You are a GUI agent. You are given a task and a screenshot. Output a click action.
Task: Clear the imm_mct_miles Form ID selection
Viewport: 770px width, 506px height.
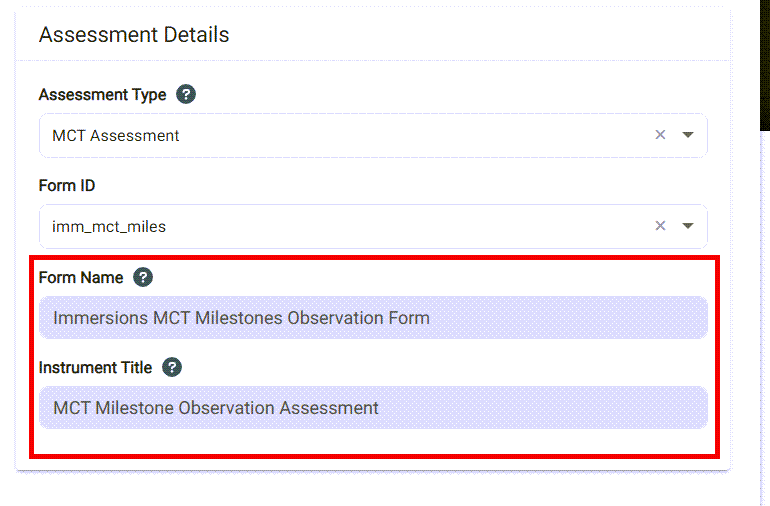pyautogui.click(x=660, y=226)
